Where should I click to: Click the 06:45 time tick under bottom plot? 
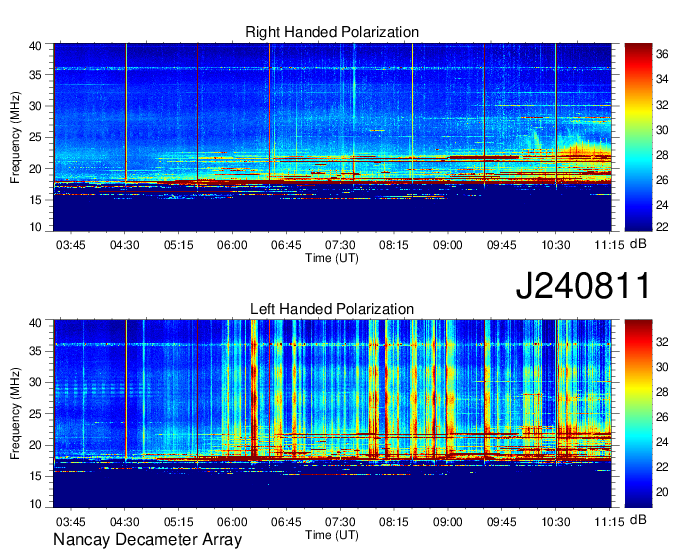(x=286, y=522)
